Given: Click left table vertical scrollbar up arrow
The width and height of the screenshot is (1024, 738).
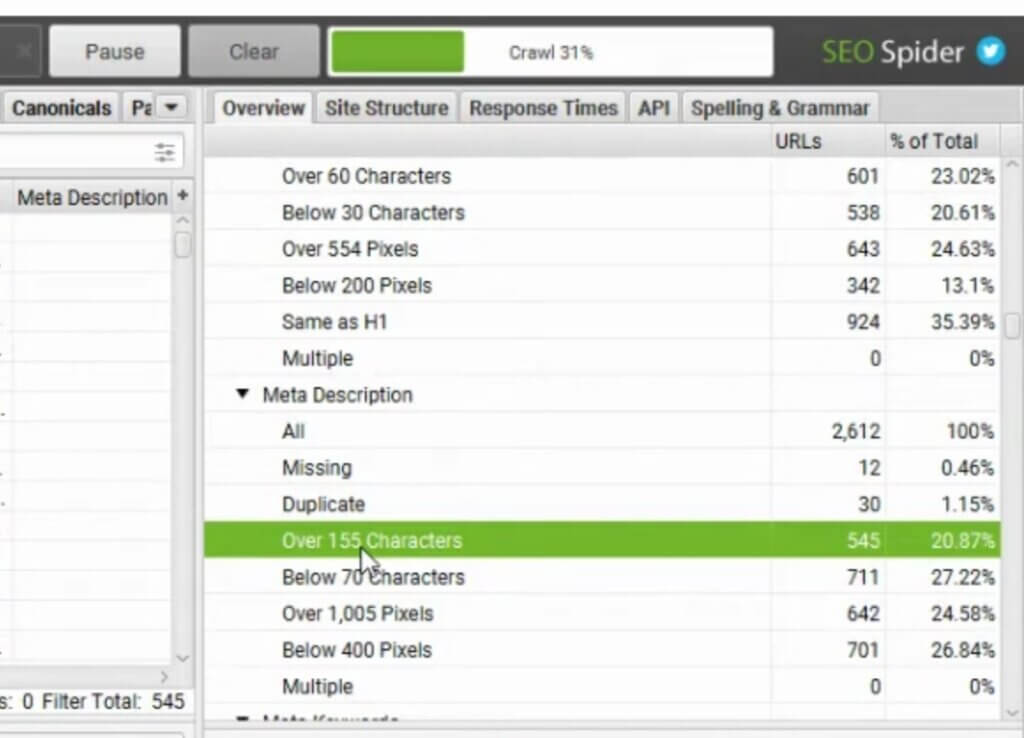Looking at the screenshot, I should [184, 221].
